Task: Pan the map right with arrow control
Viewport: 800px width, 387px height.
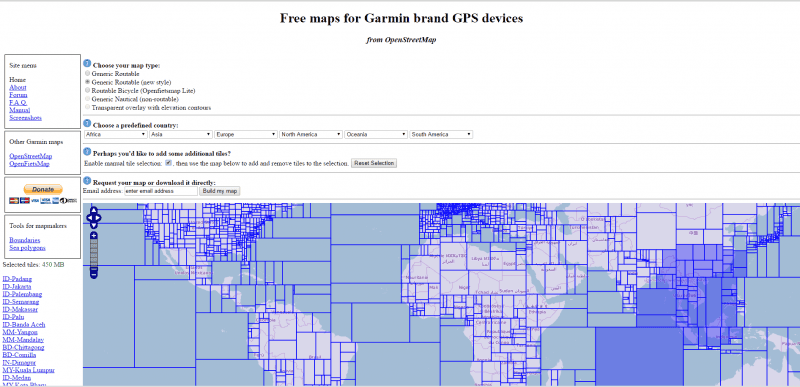Action: pyautogui.click(x=98, y=217)
